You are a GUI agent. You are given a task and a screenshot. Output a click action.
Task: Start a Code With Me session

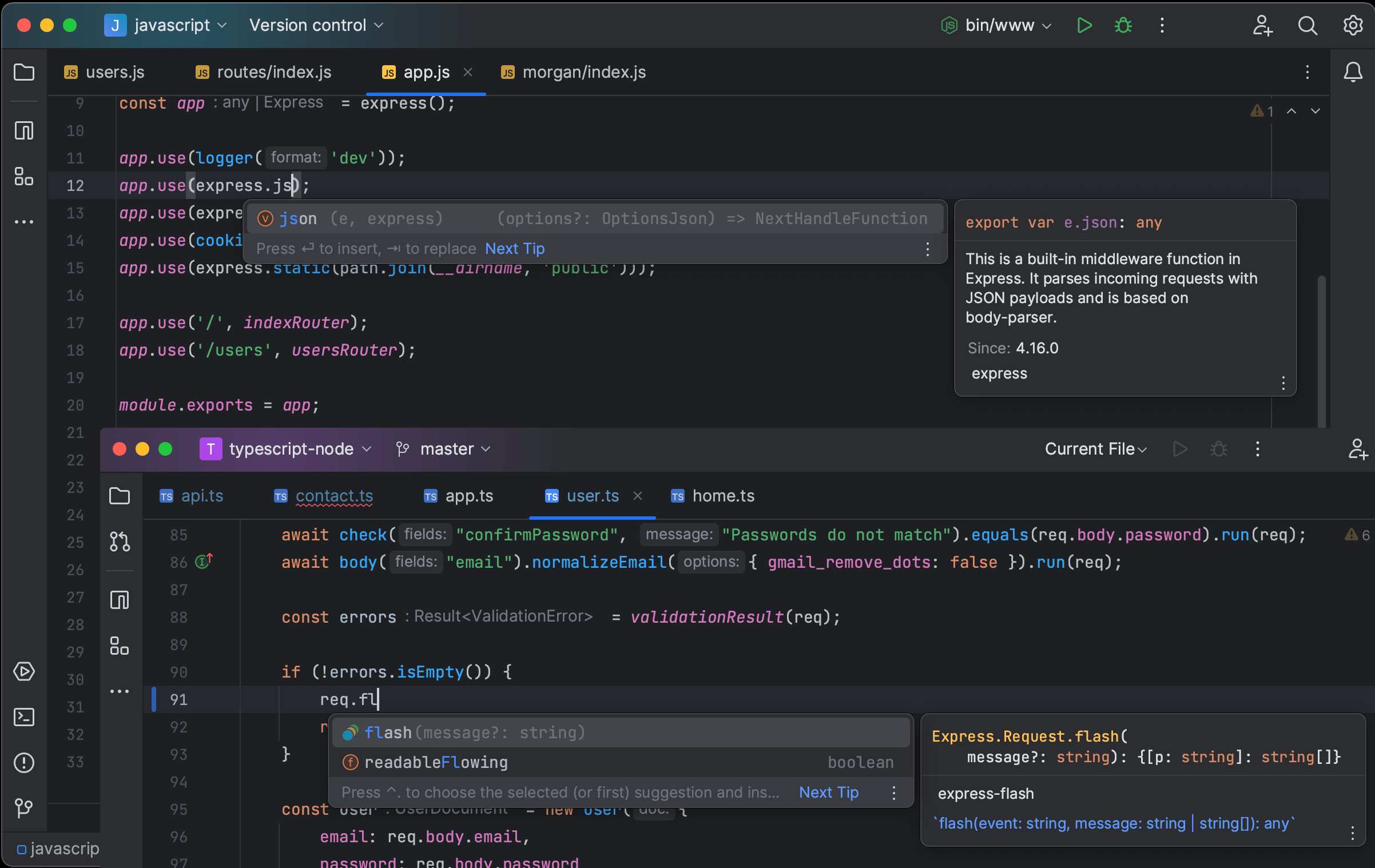(x=1262, y=25)
